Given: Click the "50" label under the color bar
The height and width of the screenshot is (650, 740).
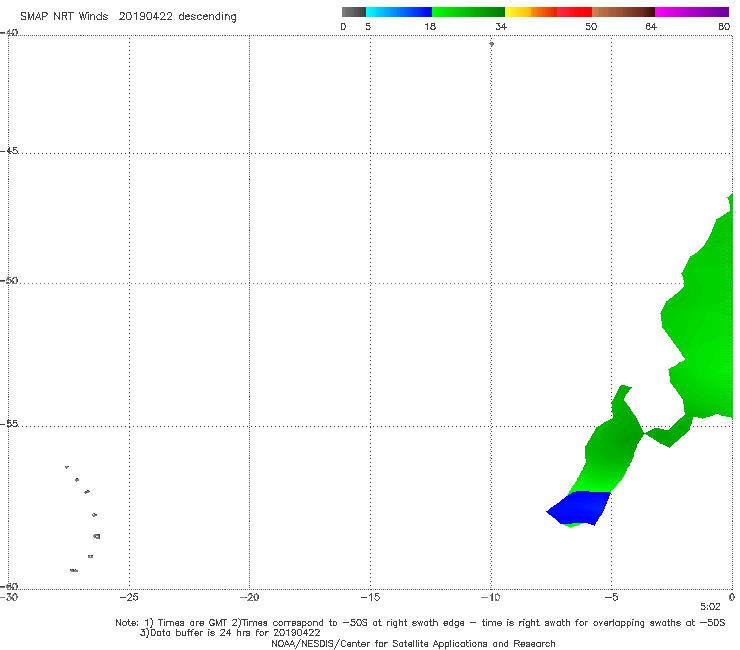Looking at the screenshot, I should coord(591,26).
